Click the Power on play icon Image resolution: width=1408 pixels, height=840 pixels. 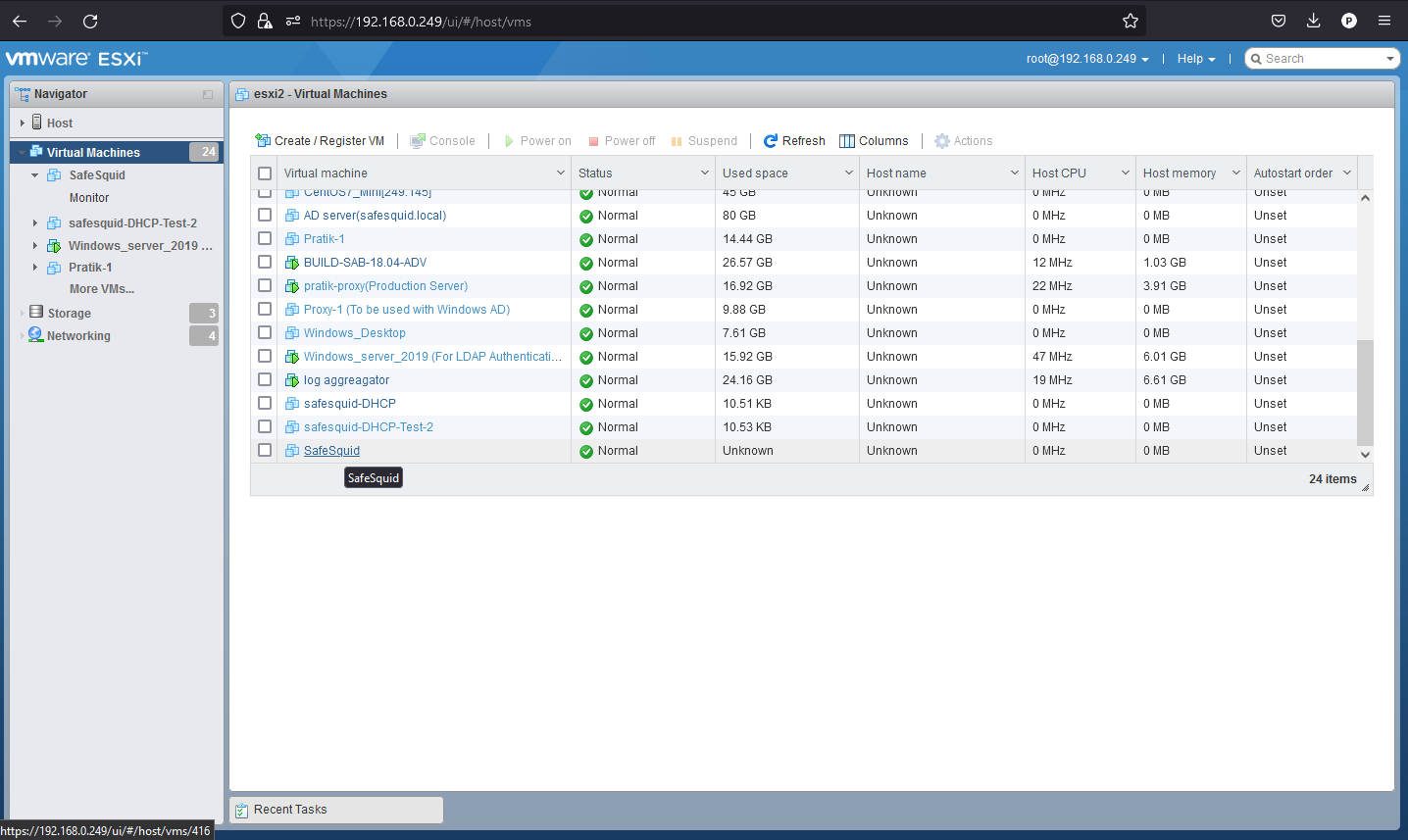[509, 141]
